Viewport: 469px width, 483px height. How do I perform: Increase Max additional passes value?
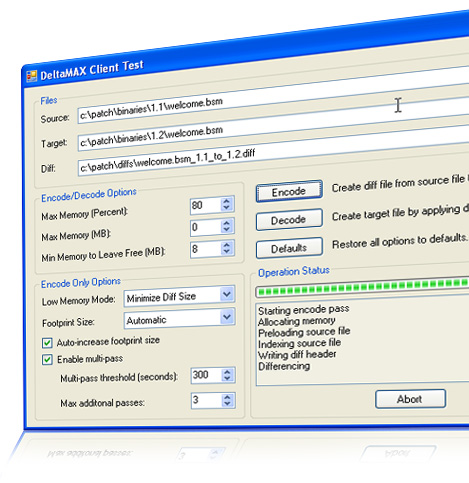tap(227, 397)
